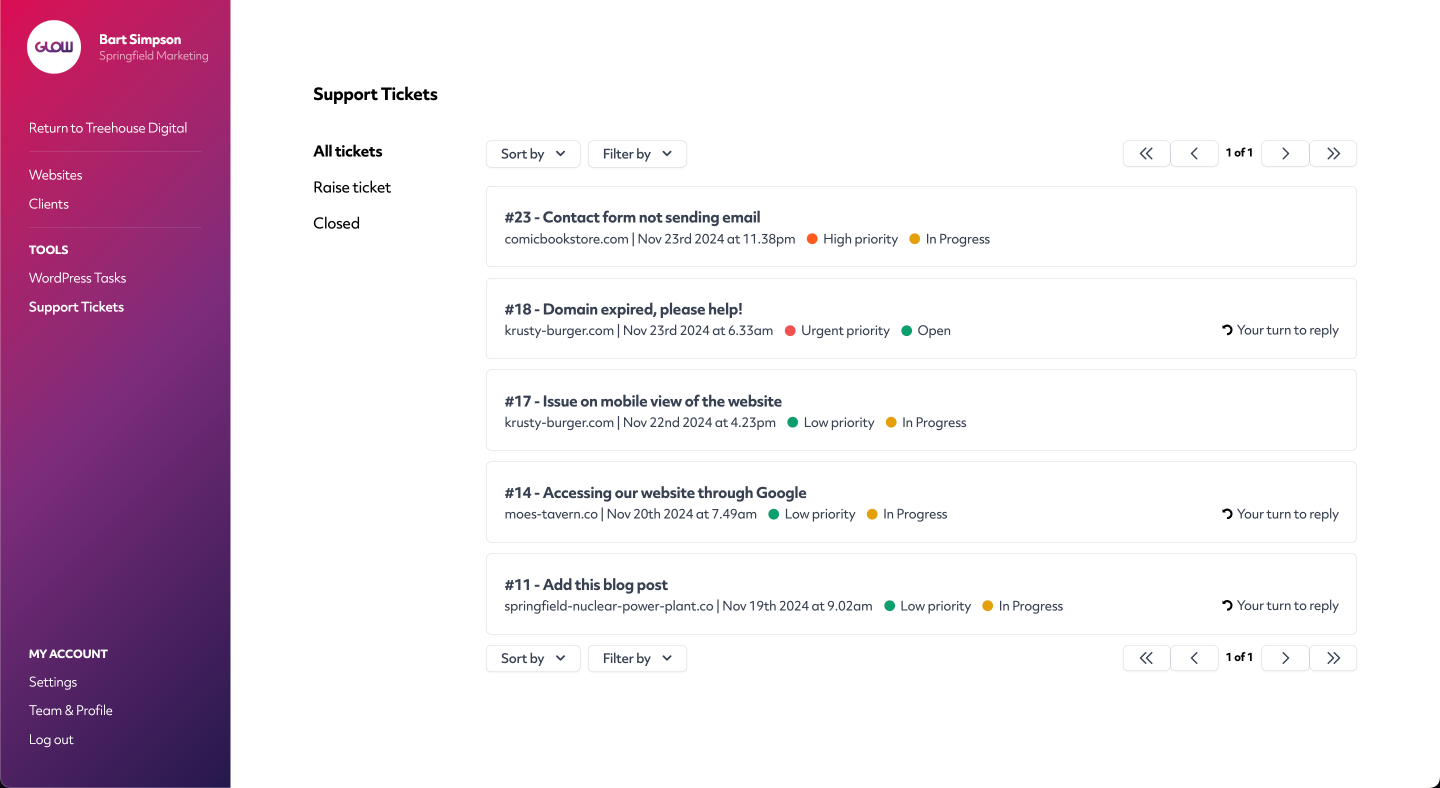This screenshot has width=1440, height=788.
Task: Click the In Progress status on ticket #23
Action: (x=958, y=239)
